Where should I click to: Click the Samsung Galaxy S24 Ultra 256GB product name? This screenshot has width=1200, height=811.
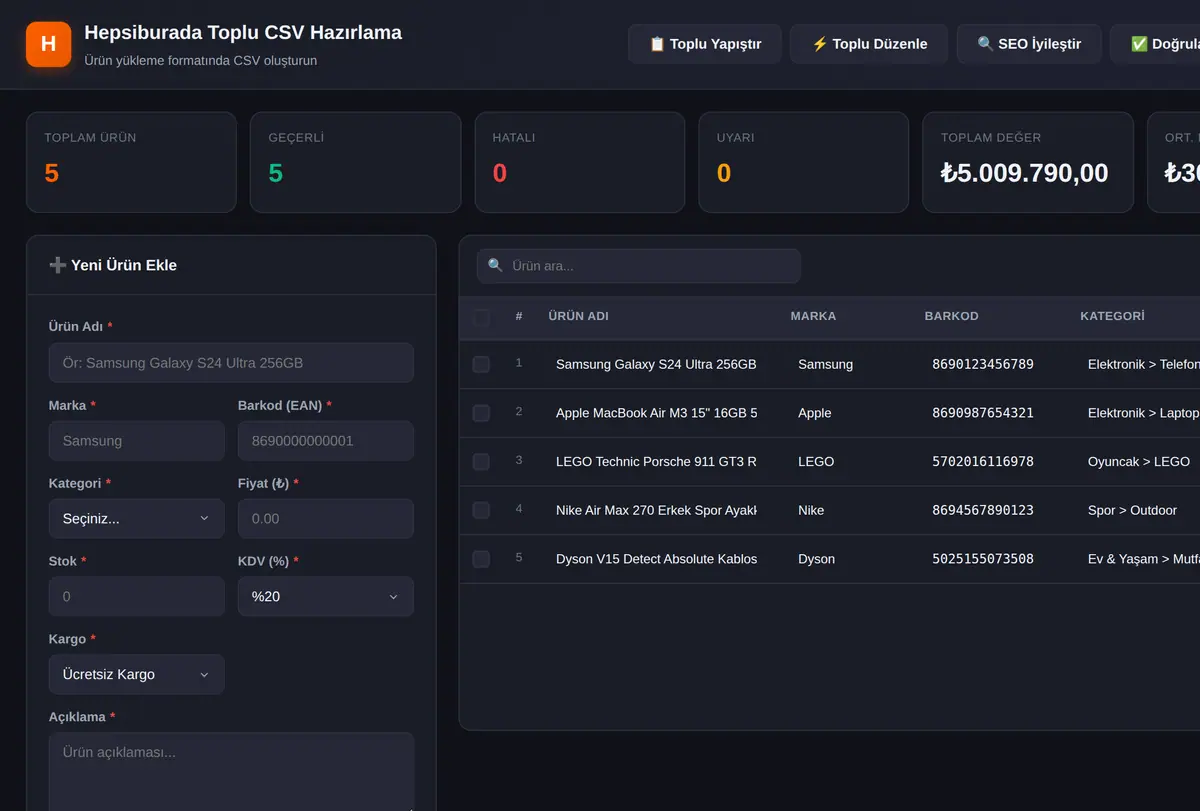pyautogui.click(x=656, y=365)
